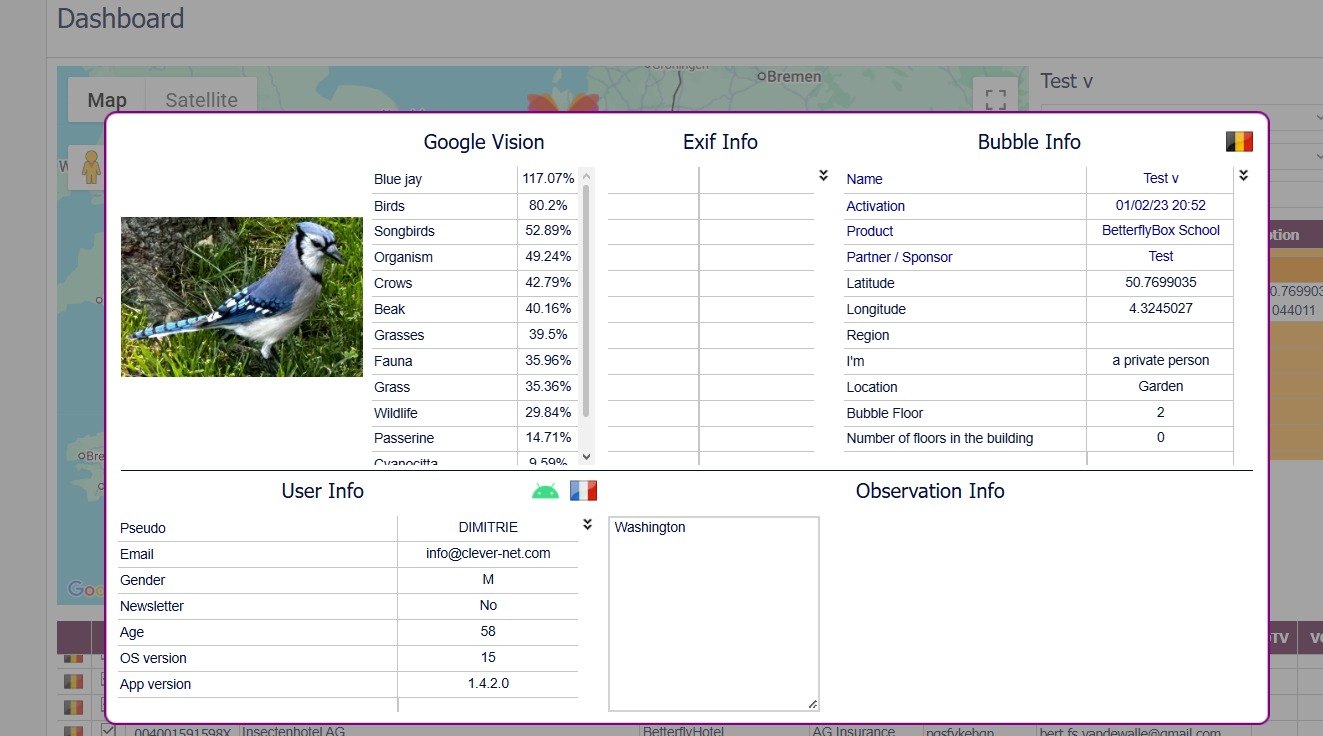This screenshot has height=736, width=1323.
Task: Click the App version value 1.4.2.0
Action: [488, 683]
